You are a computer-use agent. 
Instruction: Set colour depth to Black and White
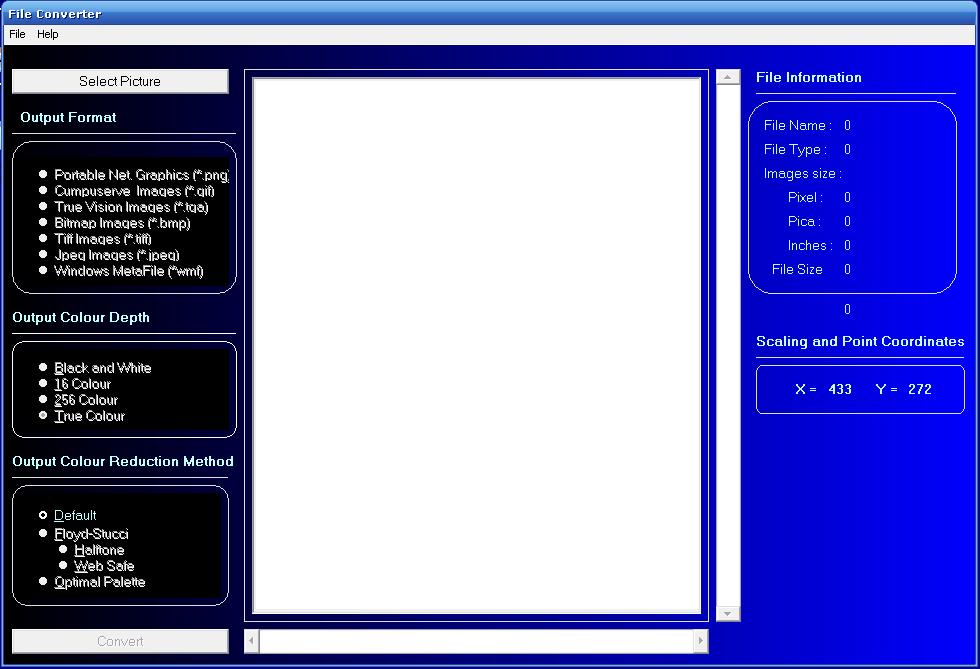click(43, 368)
